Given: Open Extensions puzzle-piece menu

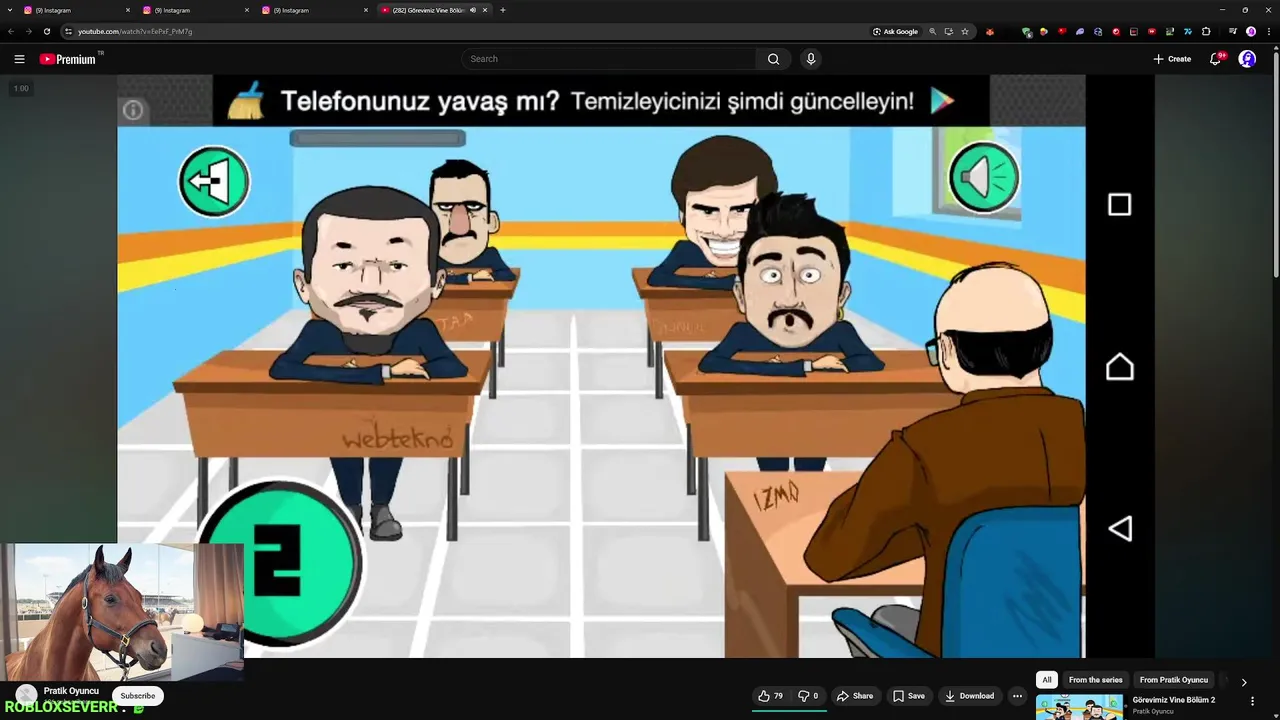Looking at the screenshot, I should [1206, 31].
